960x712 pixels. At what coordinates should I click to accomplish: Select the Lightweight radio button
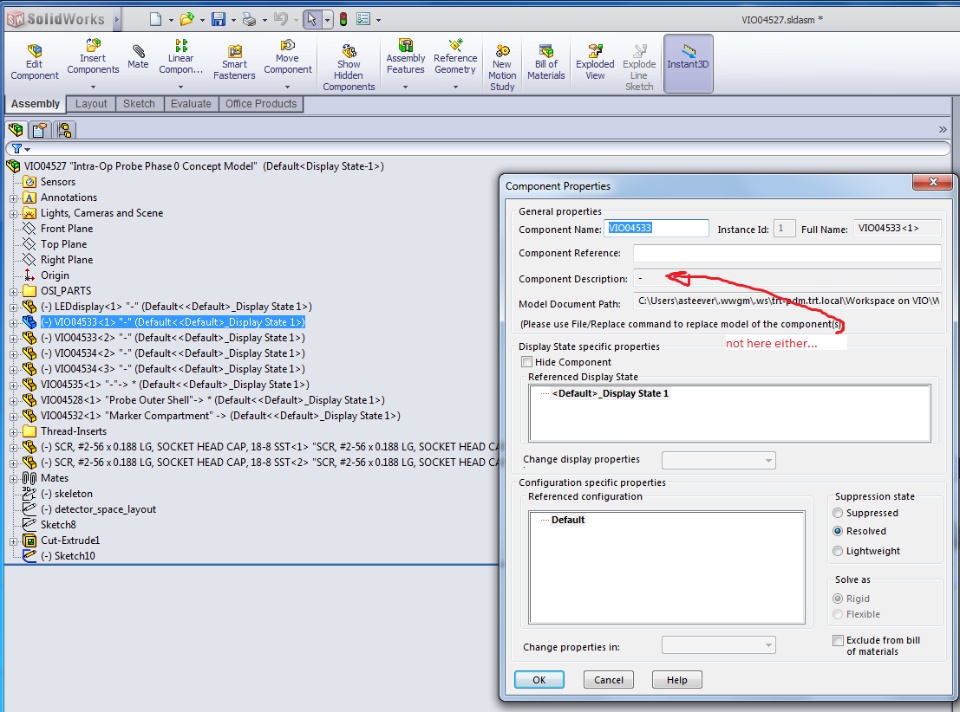coord(838,551)
